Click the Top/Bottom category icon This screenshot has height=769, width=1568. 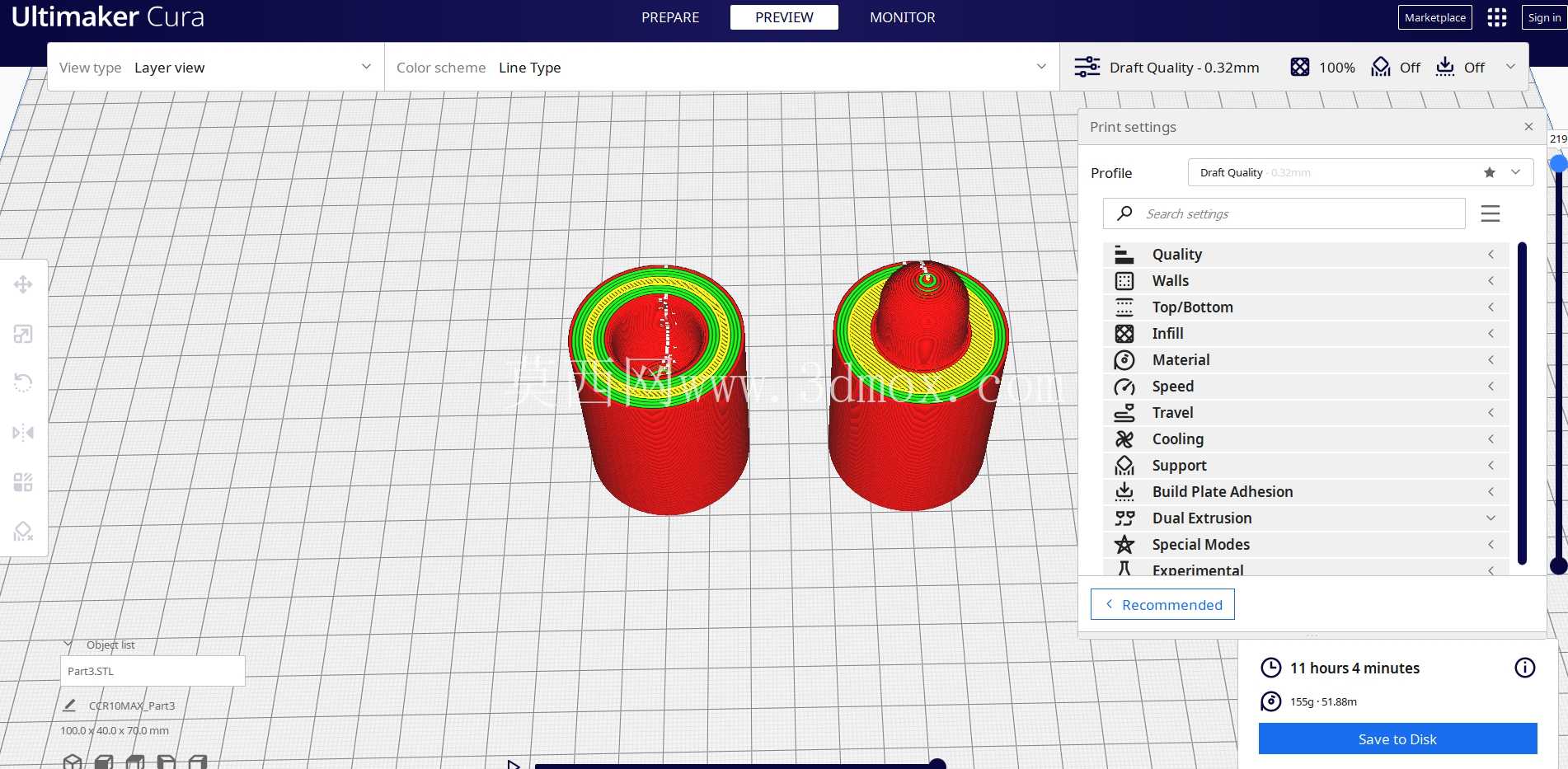(x=1124, y=307)
